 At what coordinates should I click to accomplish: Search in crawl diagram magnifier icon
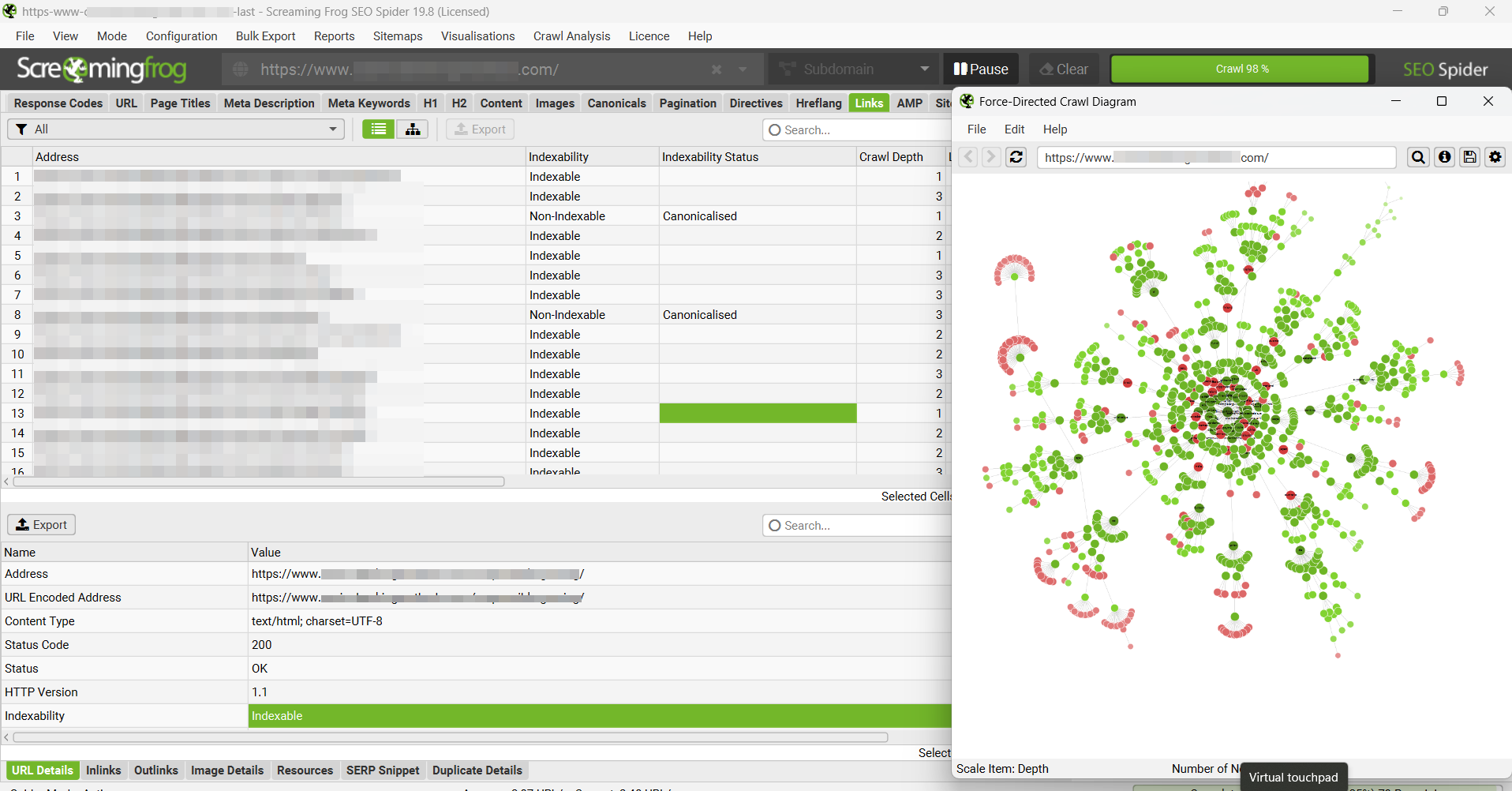pyautogui.click(x=1418, y=157)
